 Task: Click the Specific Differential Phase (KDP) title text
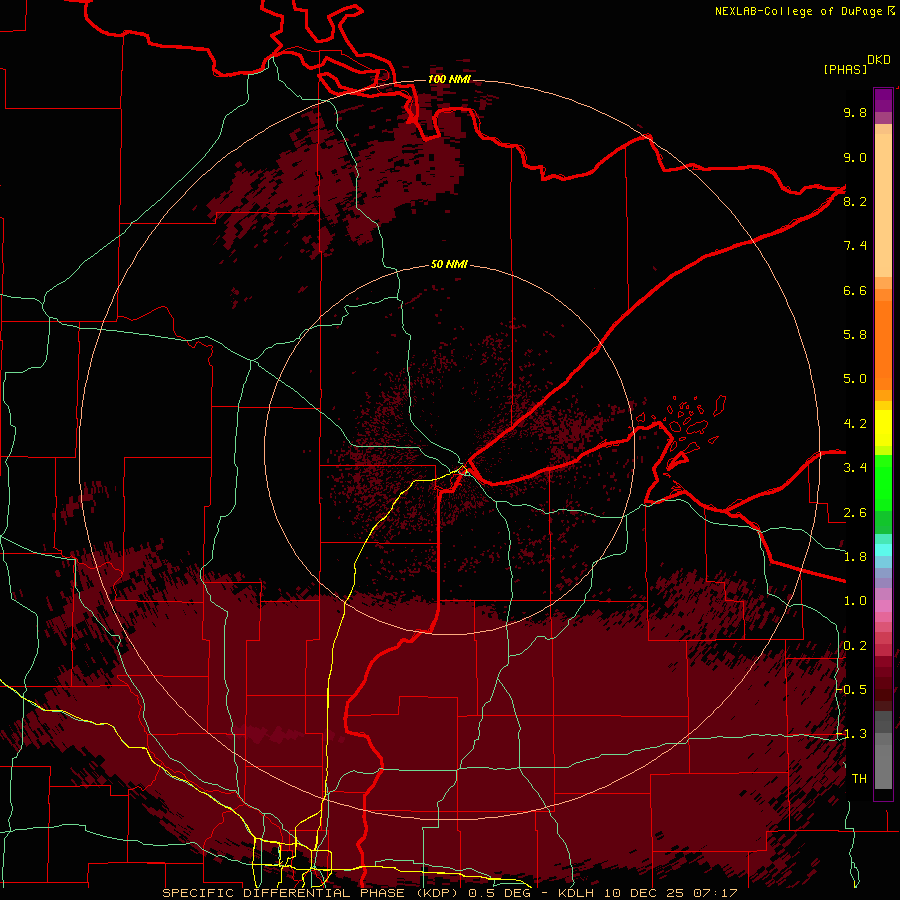312,893
